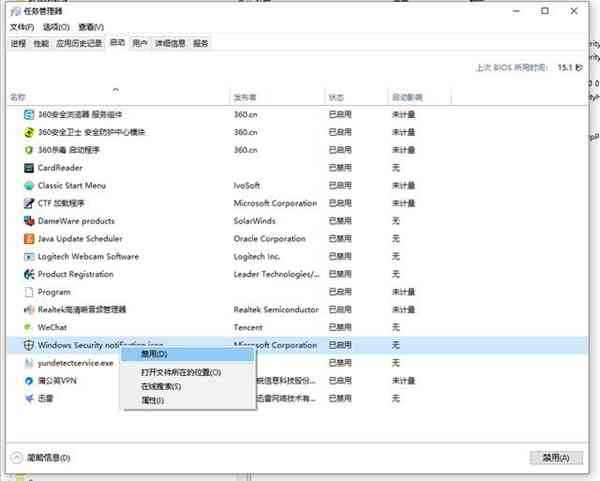Click the status cell of Program row
Image resolution: width=600 pixels, height=481 pixels.
pos(340,292)
